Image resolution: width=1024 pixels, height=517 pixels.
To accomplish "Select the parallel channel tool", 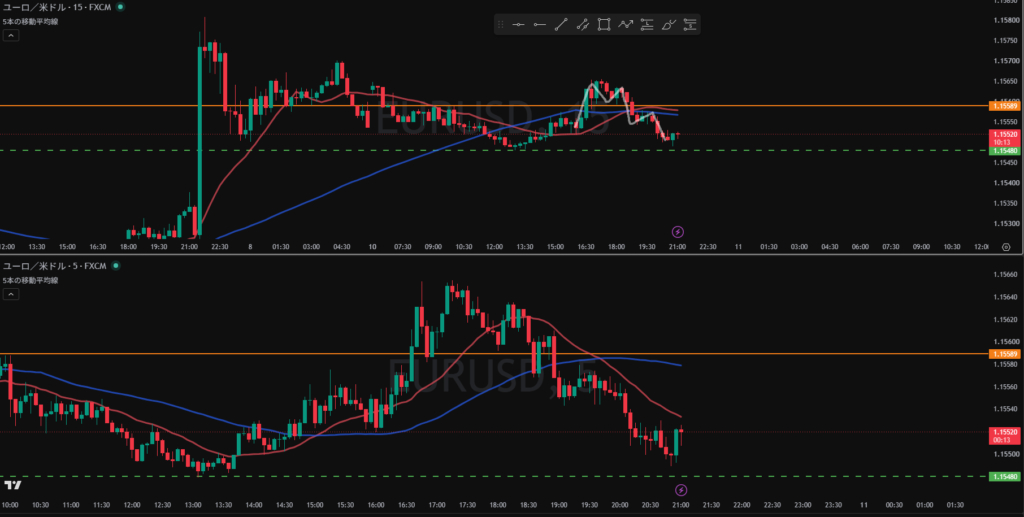I will pos(583,25).
